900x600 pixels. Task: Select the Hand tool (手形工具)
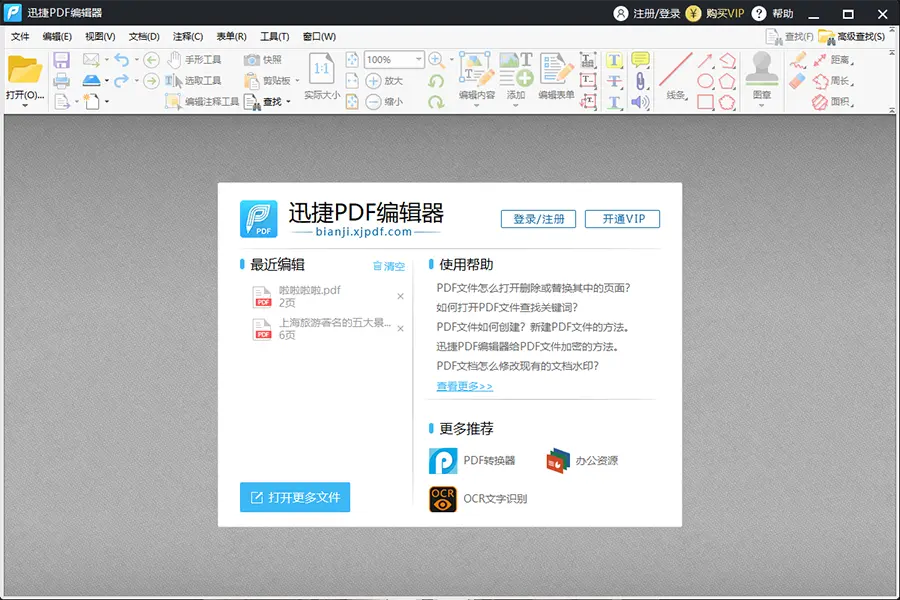click(195, 60)
